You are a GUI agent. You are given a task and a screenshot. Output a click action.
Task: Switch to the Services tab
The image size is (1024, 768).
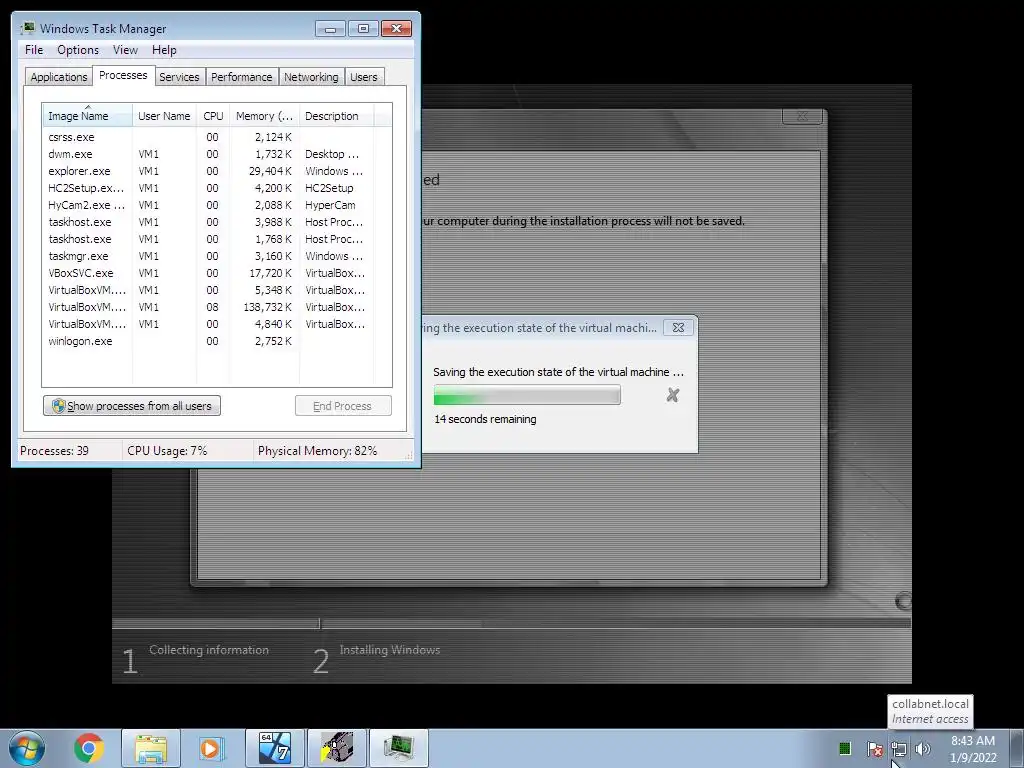coord(179,77)
